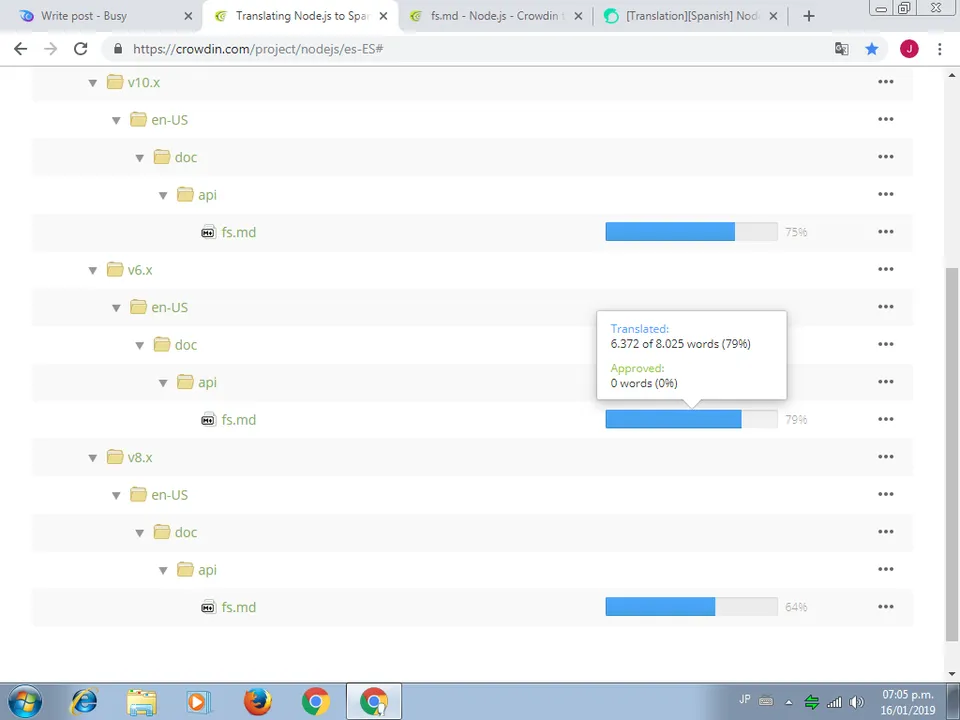Click the 75% progress bar for v10.x fs.md
960x720 pixels.
[691, 231]
